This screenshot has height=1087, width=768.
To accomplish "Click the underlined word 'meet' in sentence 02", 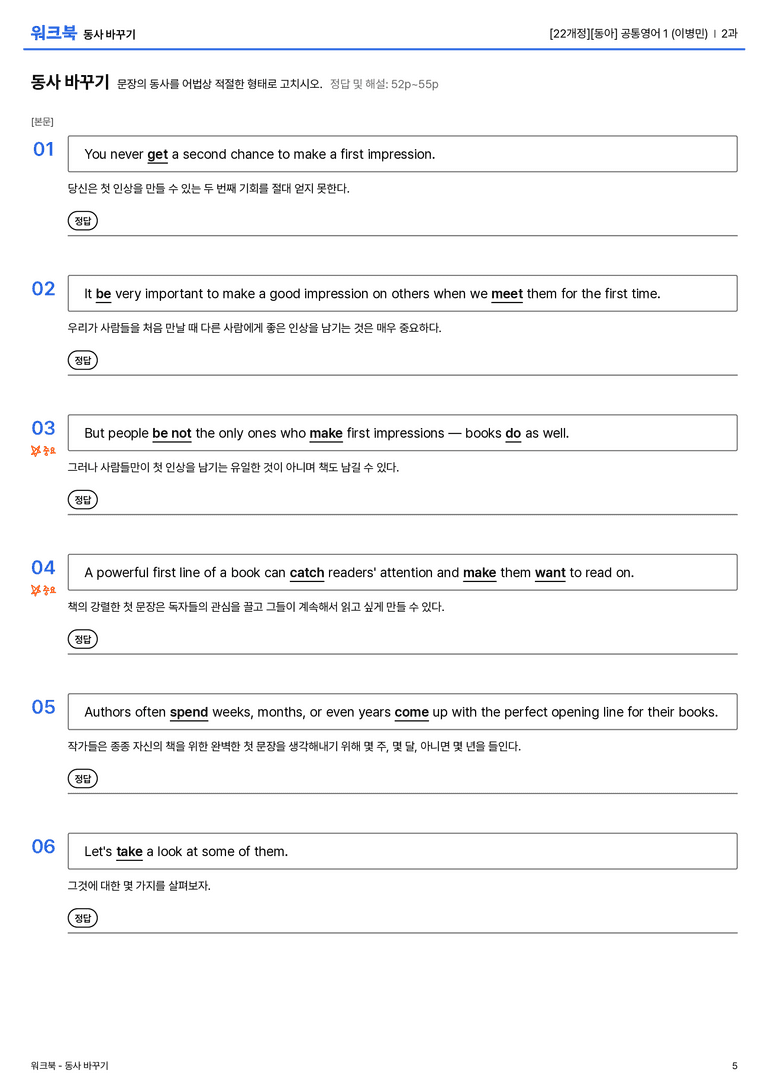I will 507,294.
